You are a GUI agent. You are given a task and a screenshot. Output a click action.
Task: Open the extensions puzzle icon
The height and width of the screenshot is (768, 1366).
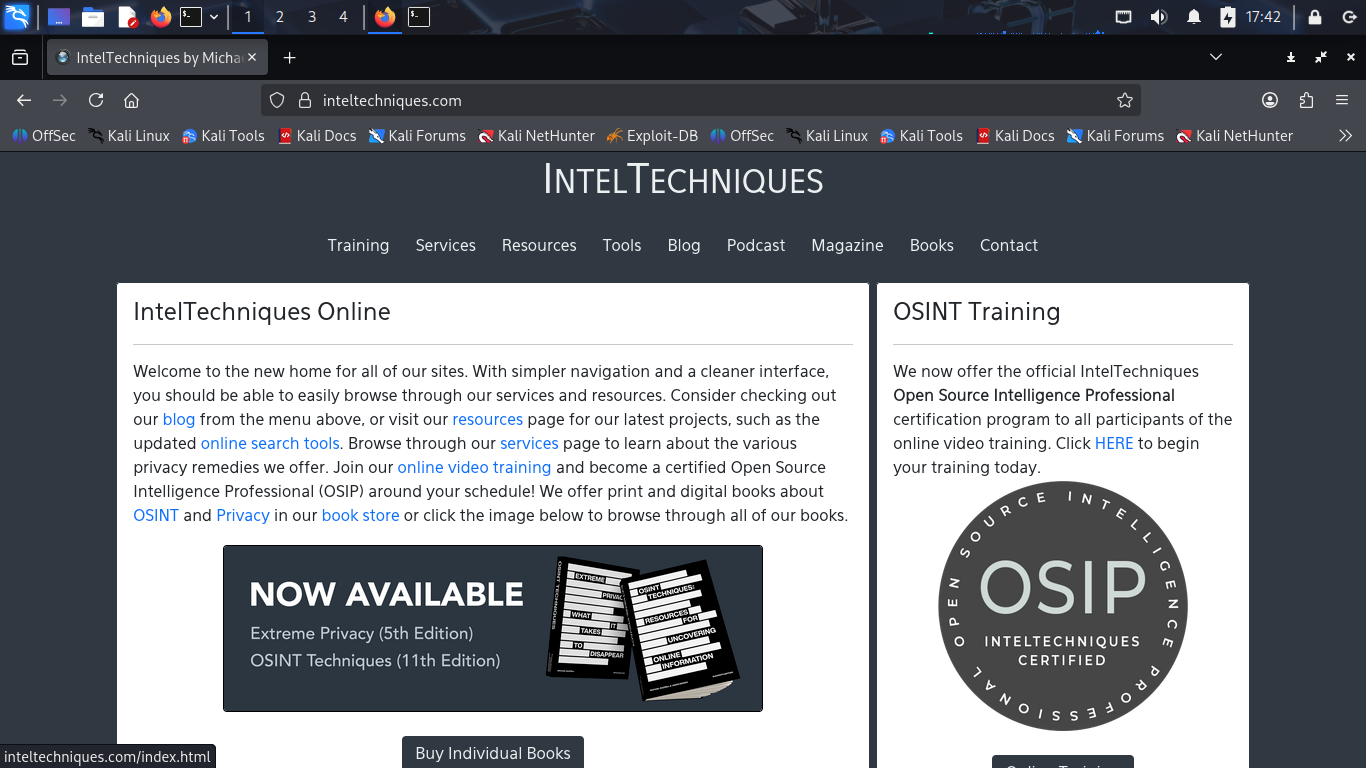pos(1306,100)
